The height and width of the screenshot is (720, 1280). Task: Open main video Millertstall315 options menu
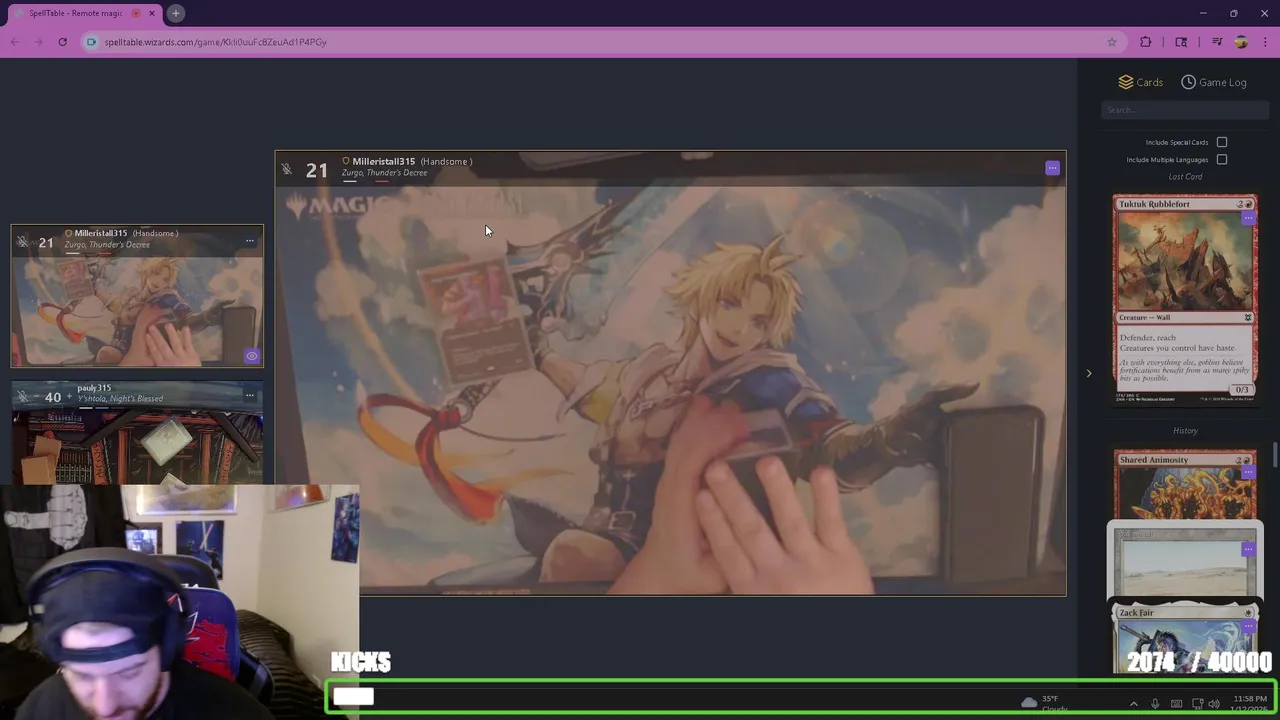click(x=1052, y=168)
